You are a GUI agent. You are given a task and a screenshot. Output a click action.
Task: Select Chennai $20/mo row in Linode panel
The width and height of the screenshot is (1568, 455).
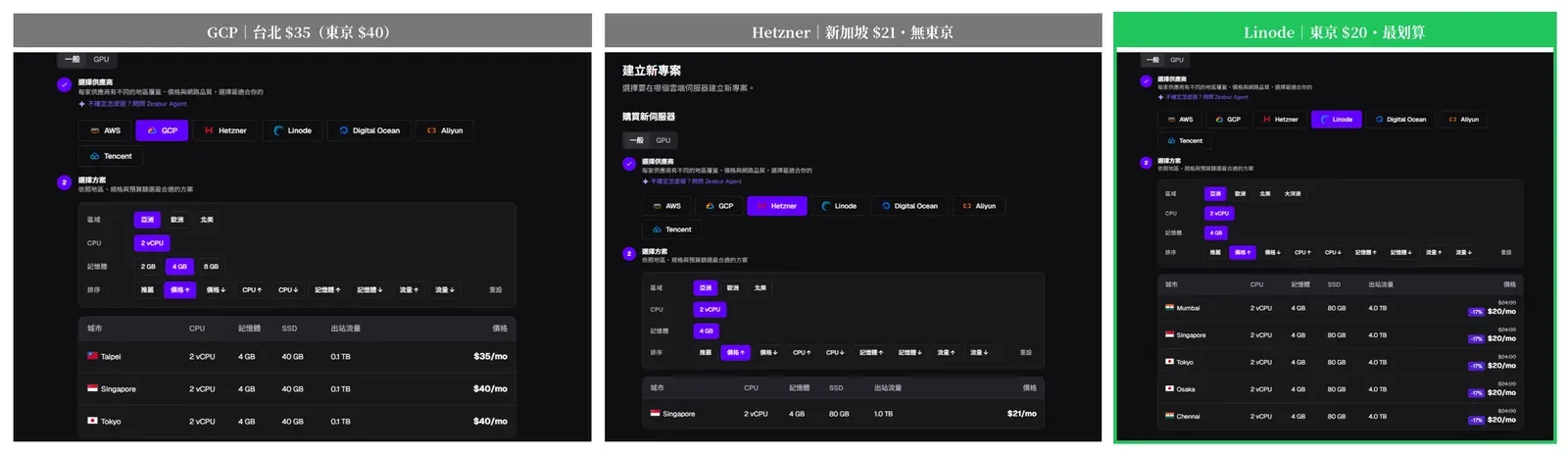pos(1341,417)
